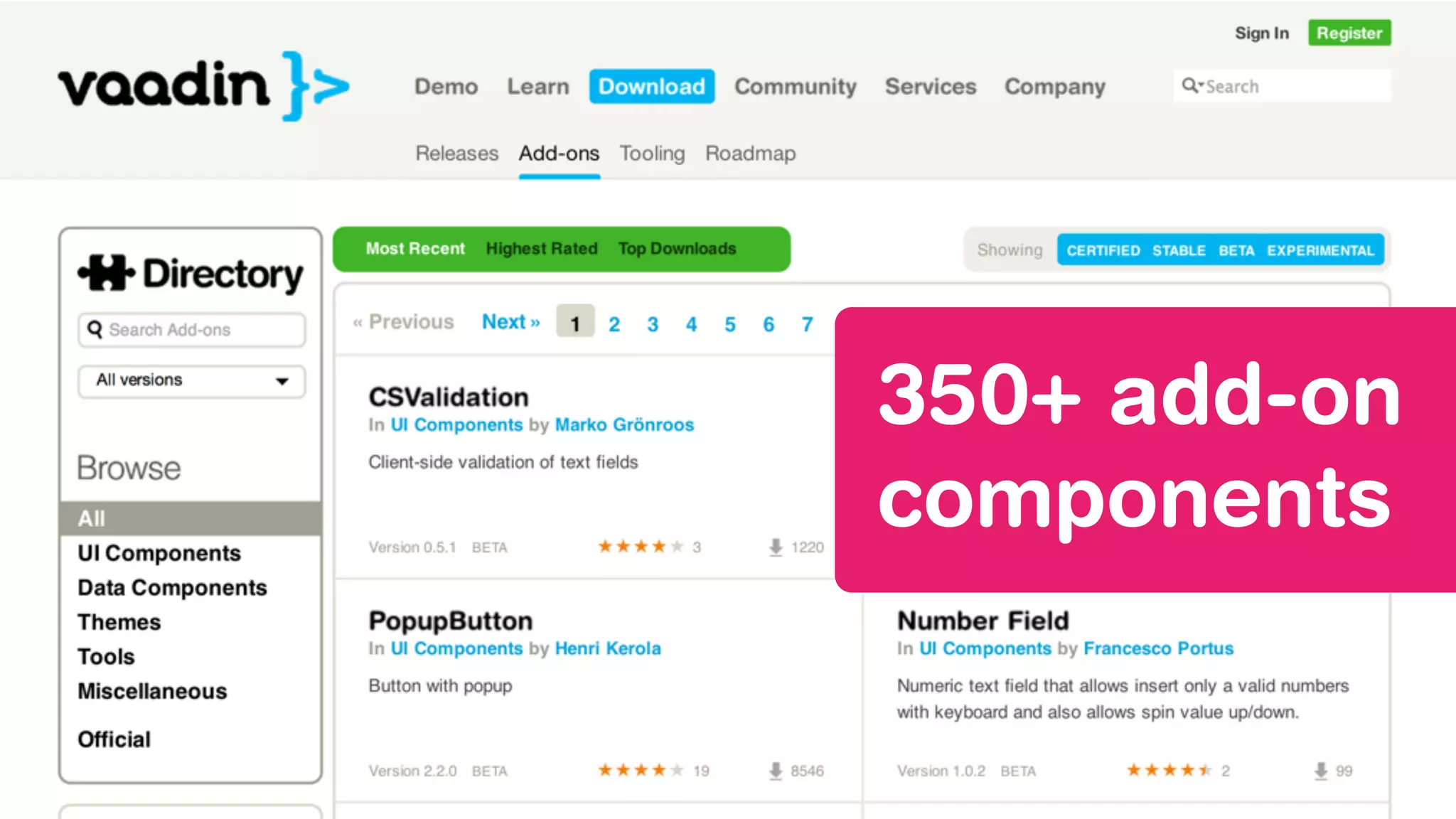This screenshot has width=1456, height=819.
Task: Switch to the Releases tab
Action: [457, 153]
